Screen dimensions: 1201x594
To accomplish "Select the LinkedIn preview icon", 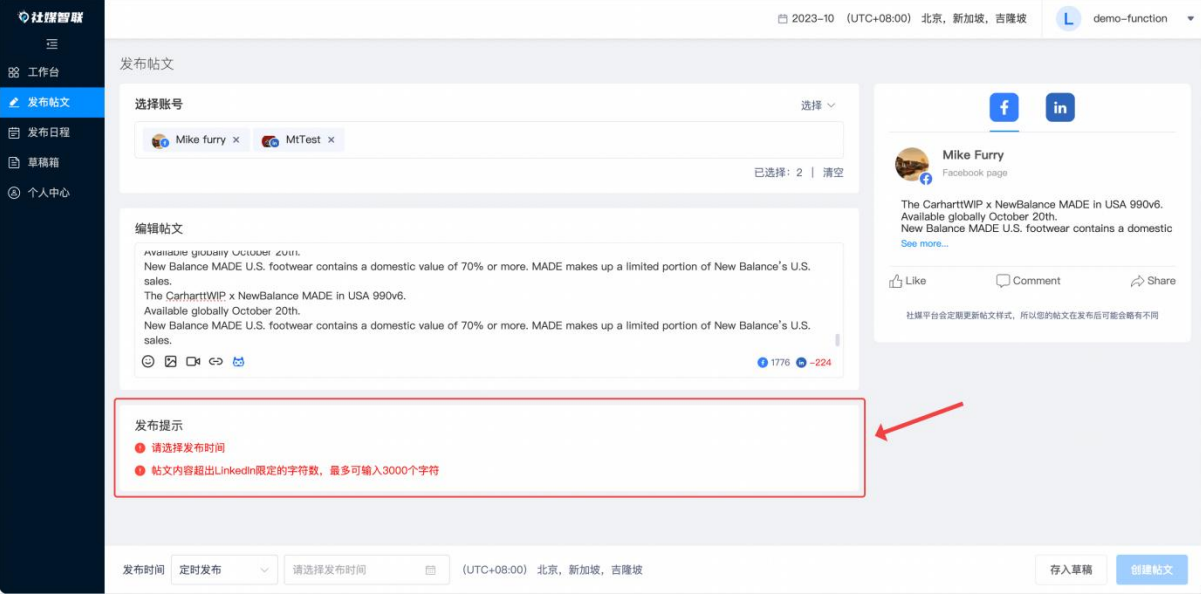I will (1059, 107).
